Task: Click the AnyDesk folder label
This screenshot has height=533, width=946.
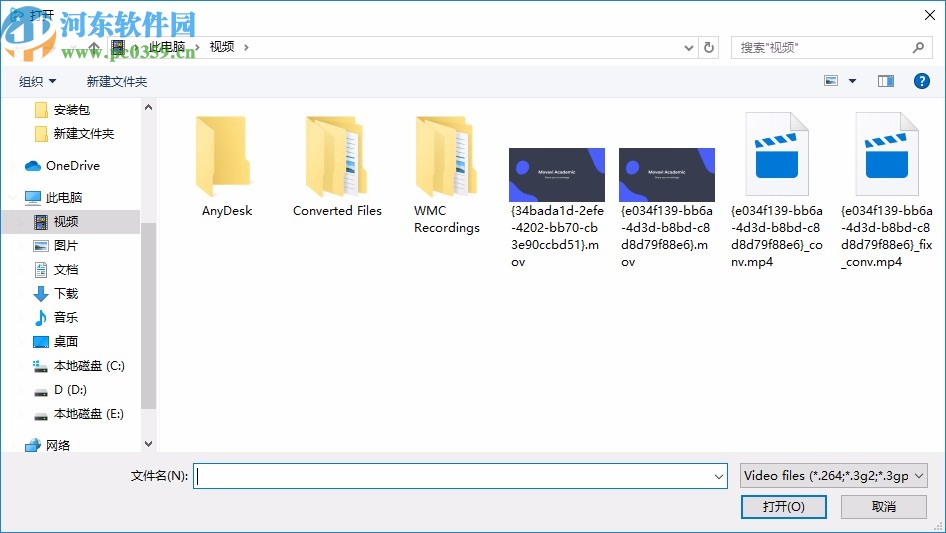Action: click(227, 211)
